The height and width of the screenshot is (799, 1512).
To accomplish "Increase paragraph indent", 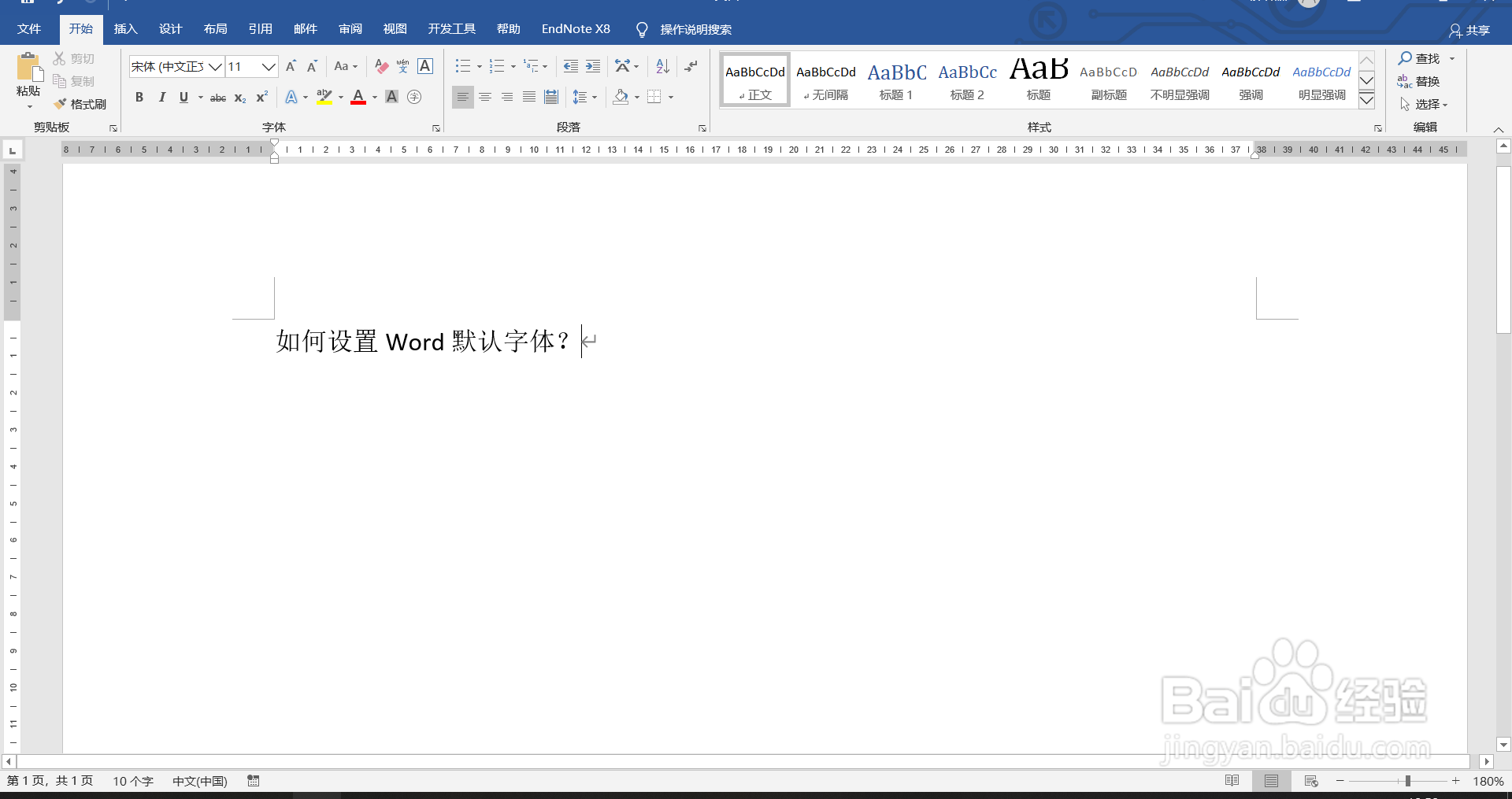I will coord(593,66).
